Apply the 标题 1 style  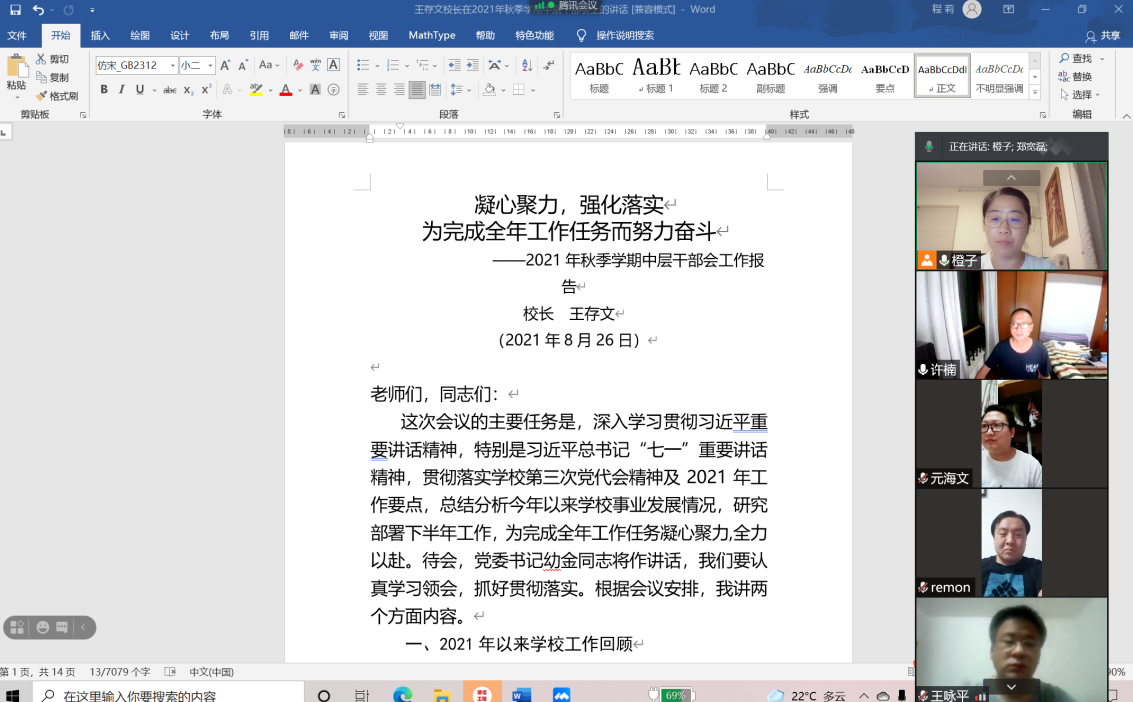(x=656, y=73)
